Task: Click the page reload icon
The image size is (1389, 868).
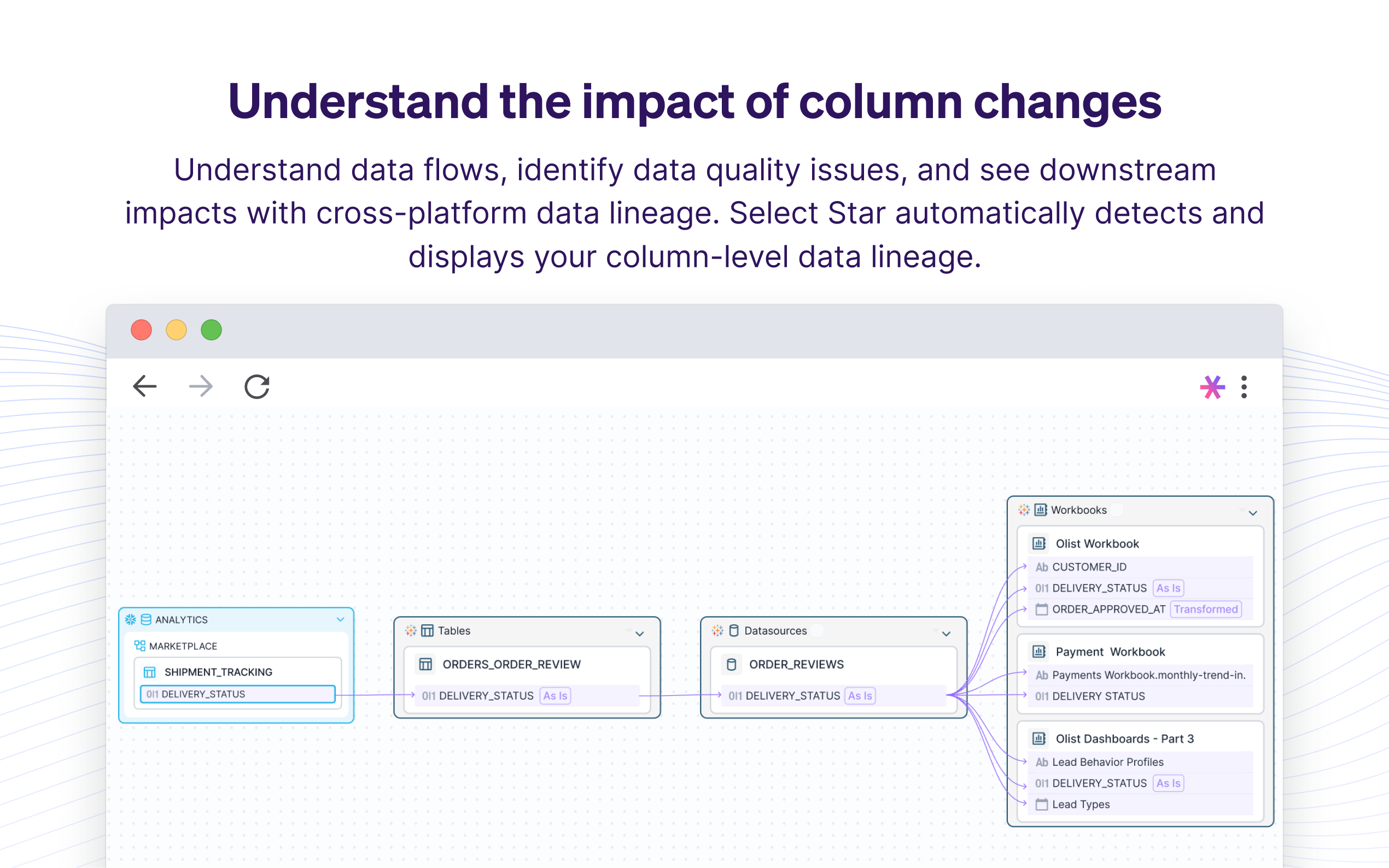Action: [x=256, y=386]
